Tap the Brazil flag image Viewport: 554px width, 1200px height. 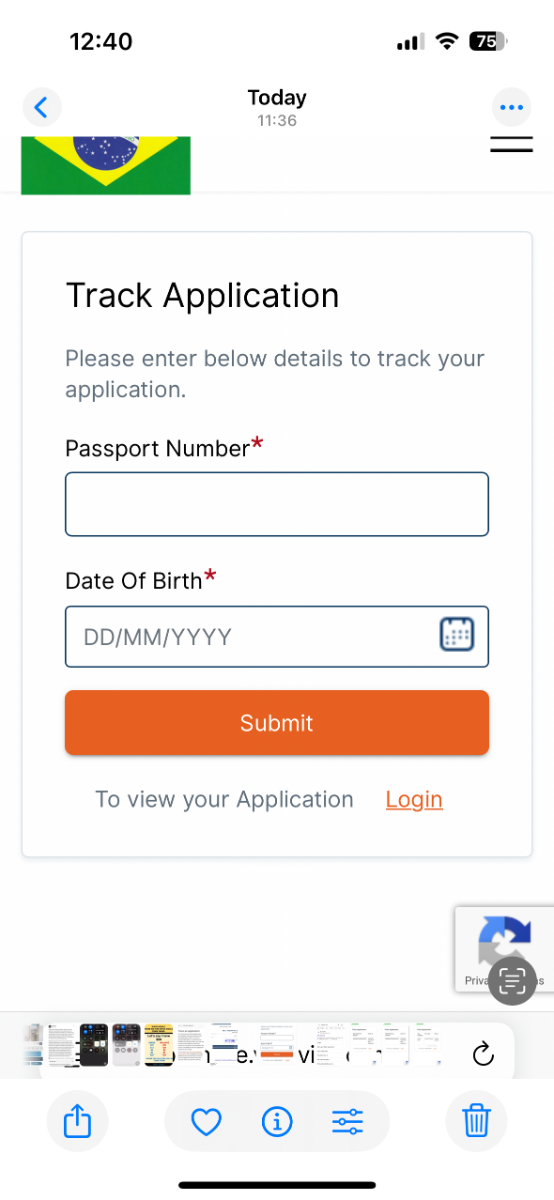click(x=106, y=165)
